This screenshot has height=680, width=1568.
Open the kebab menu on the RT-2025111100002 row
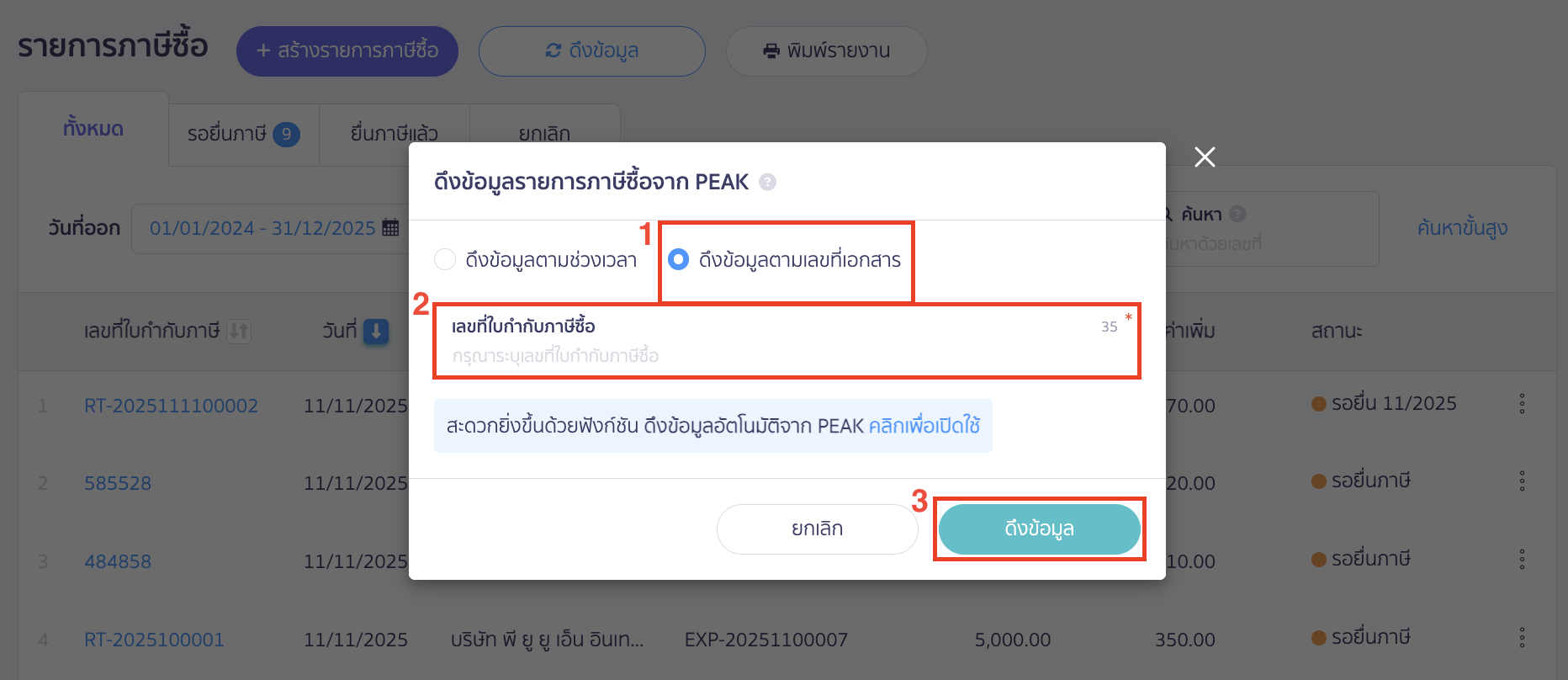(1523, 403)
